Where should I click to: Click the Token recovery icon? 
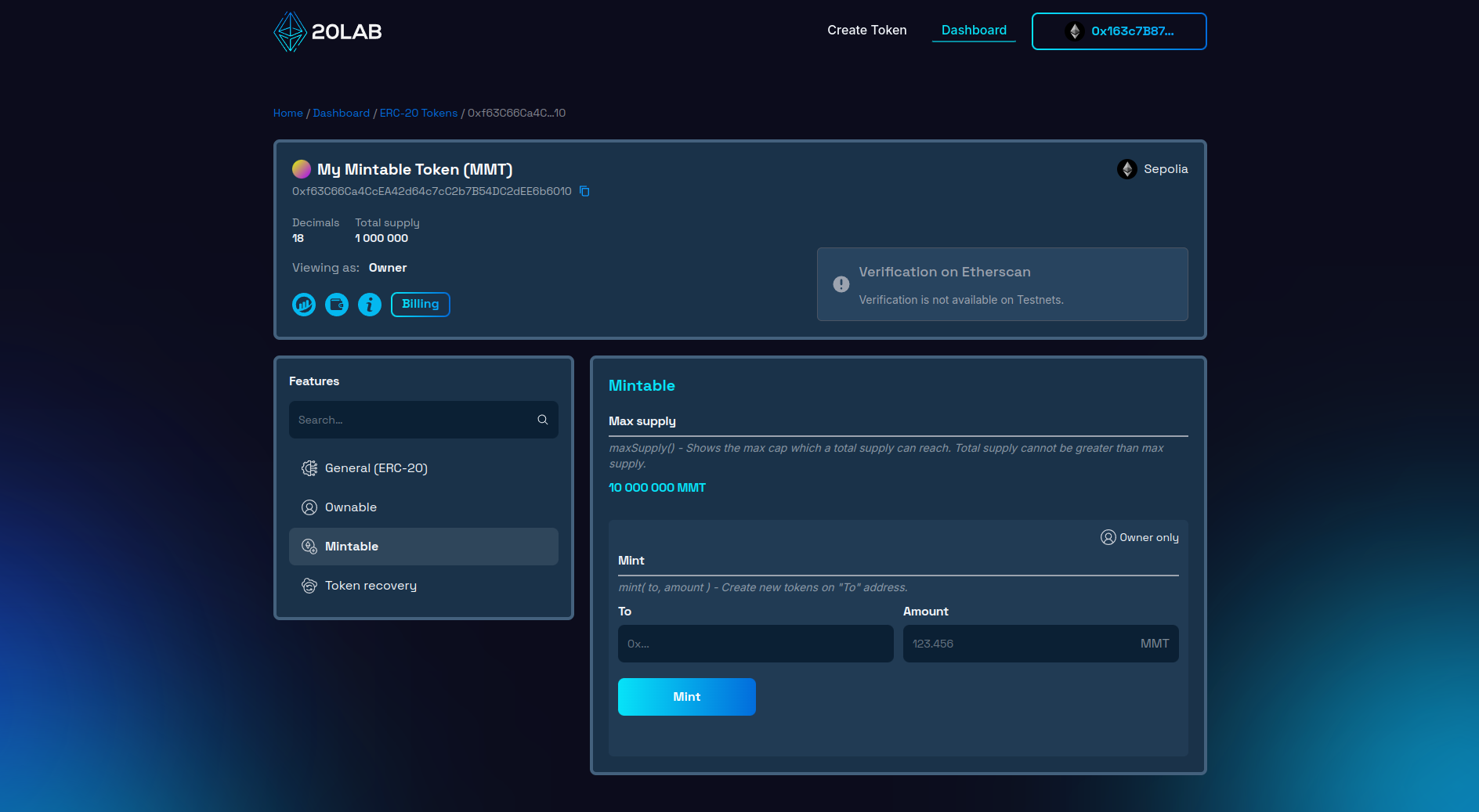[x=309, y=586]
